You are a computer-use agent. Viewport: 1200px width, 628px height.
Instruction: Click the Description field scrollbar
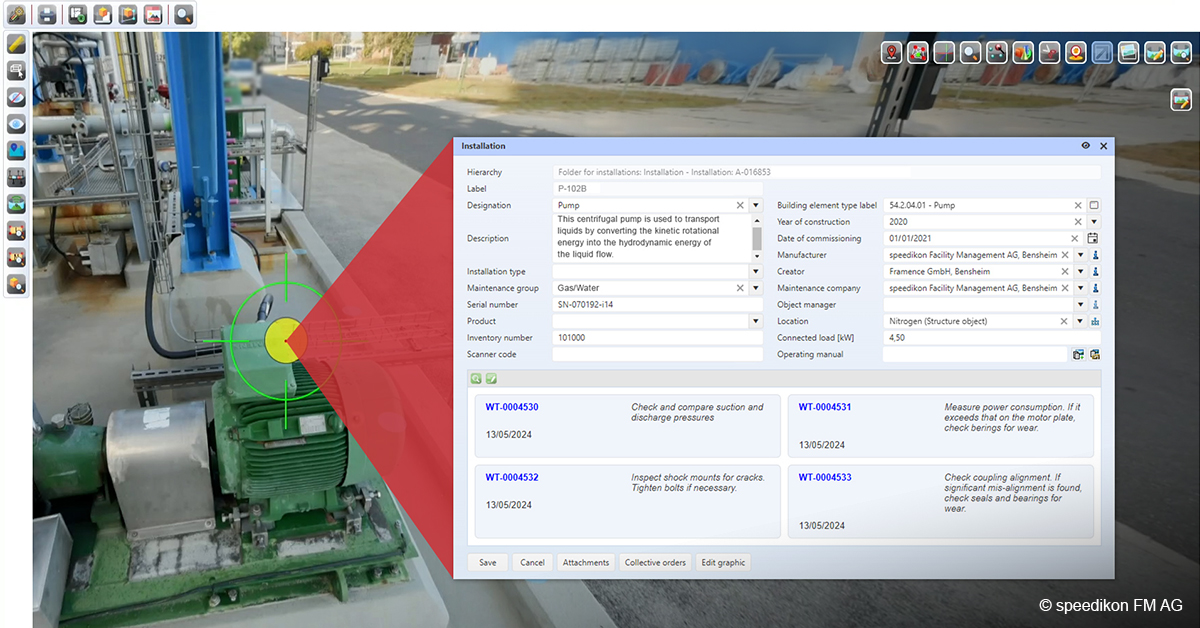[757, 238]
